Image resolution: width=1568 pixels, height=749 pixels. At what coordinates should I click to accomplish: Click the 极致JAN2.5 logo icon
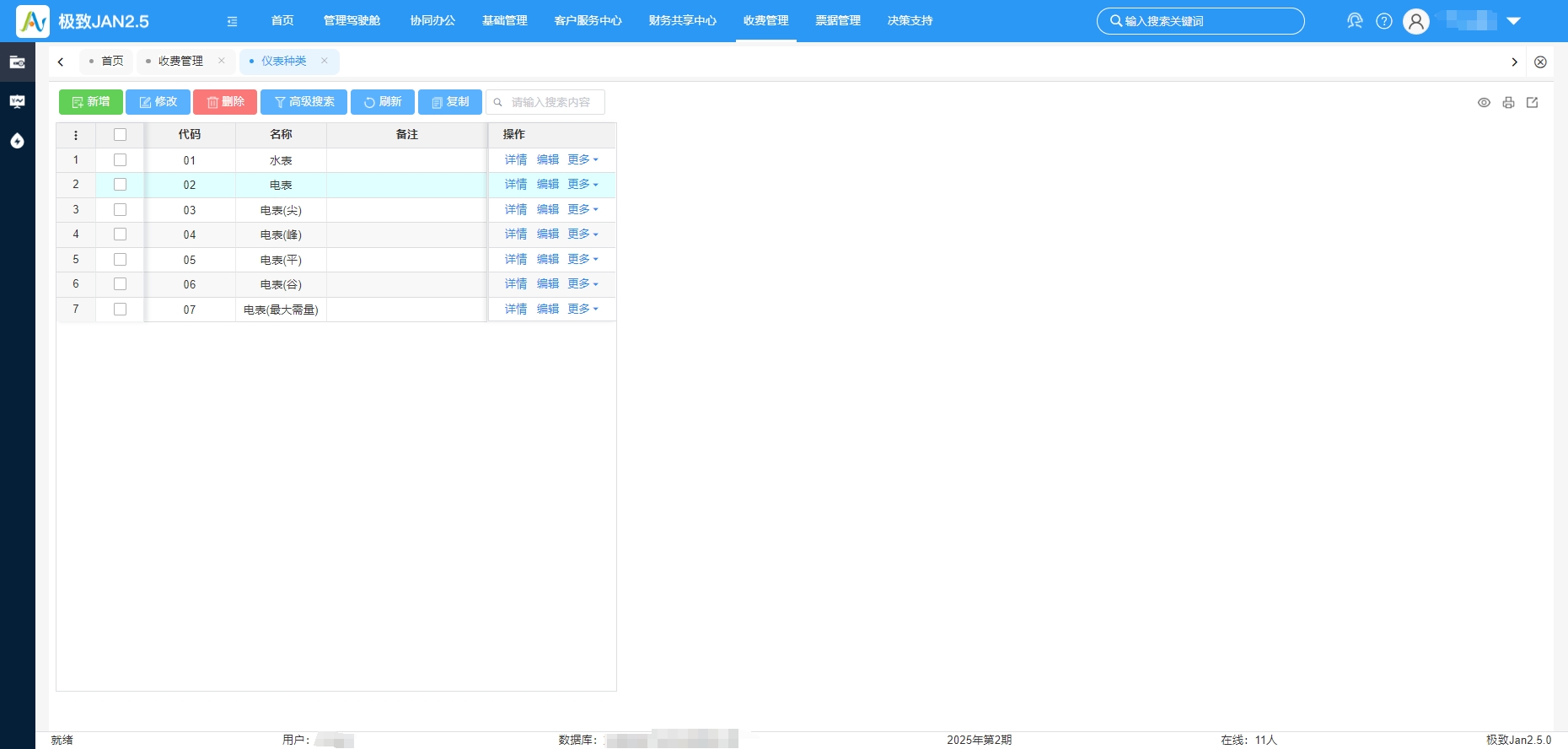pos(33,21)
